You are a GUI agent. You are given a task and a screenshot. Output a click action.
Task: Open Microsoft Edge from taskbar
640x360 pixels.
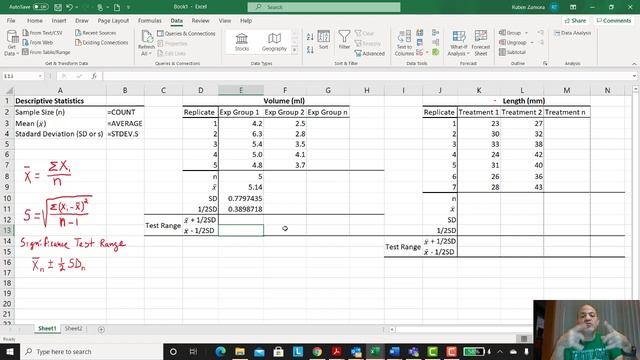click(221, 351)
